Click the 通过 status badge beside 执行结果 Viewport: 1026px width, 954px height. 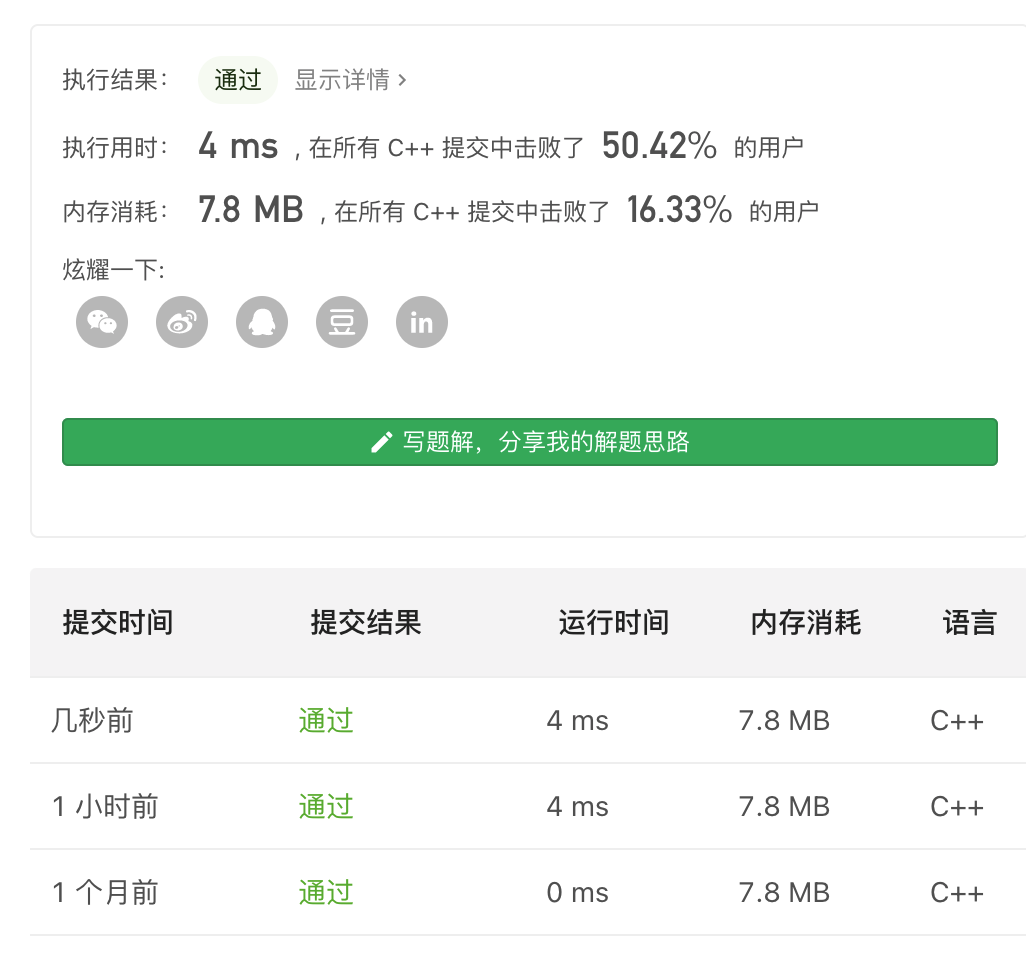tap(238, 80)
